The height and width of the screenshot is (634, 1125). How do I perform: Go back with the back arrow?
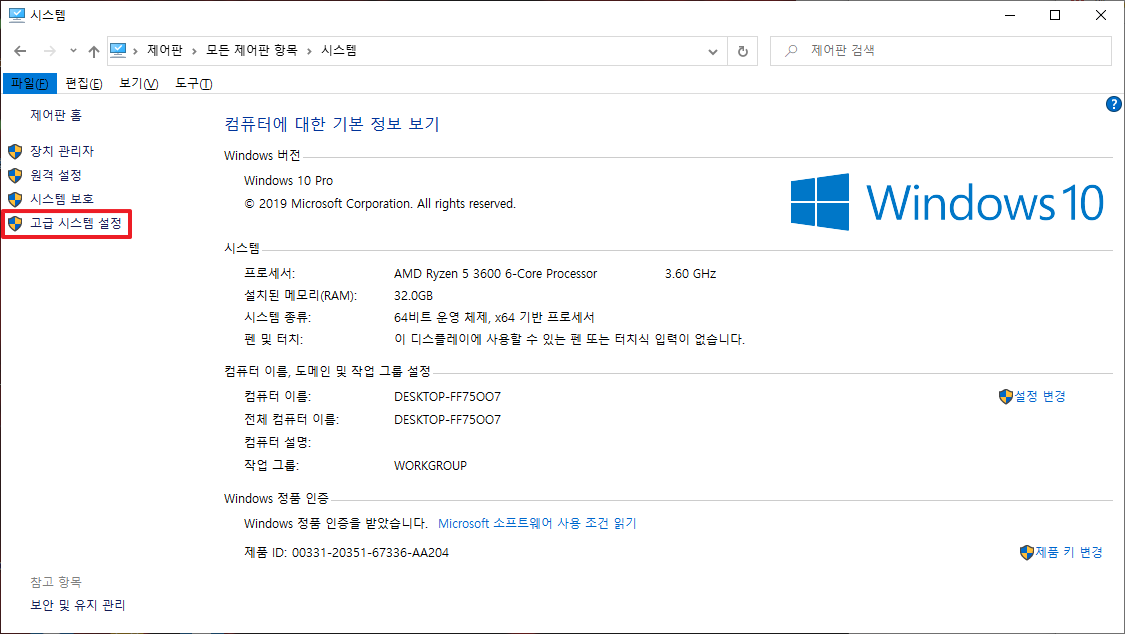click(20, 51)
